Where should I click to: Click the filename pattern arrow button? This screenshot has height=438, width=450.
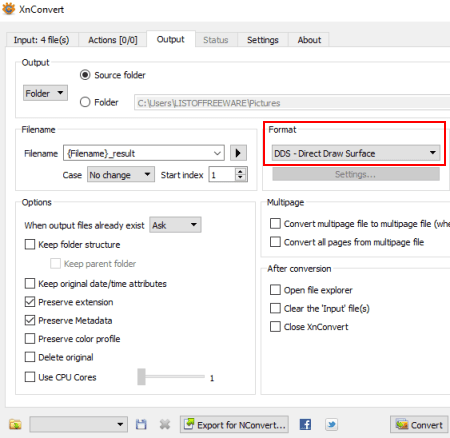tap(238, 153)
